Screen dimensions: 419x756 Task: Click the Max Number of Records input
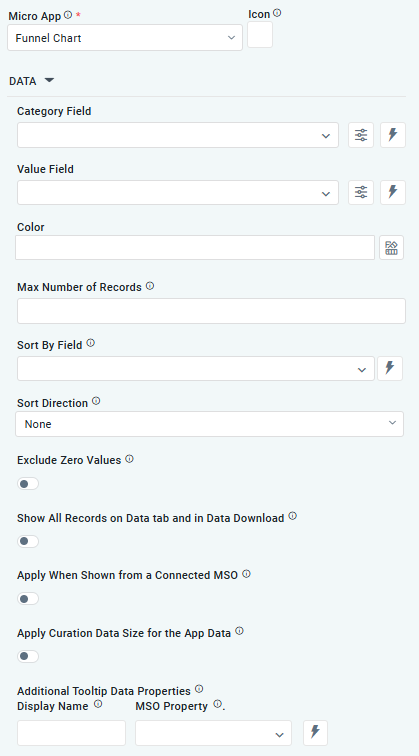[211, 311]
